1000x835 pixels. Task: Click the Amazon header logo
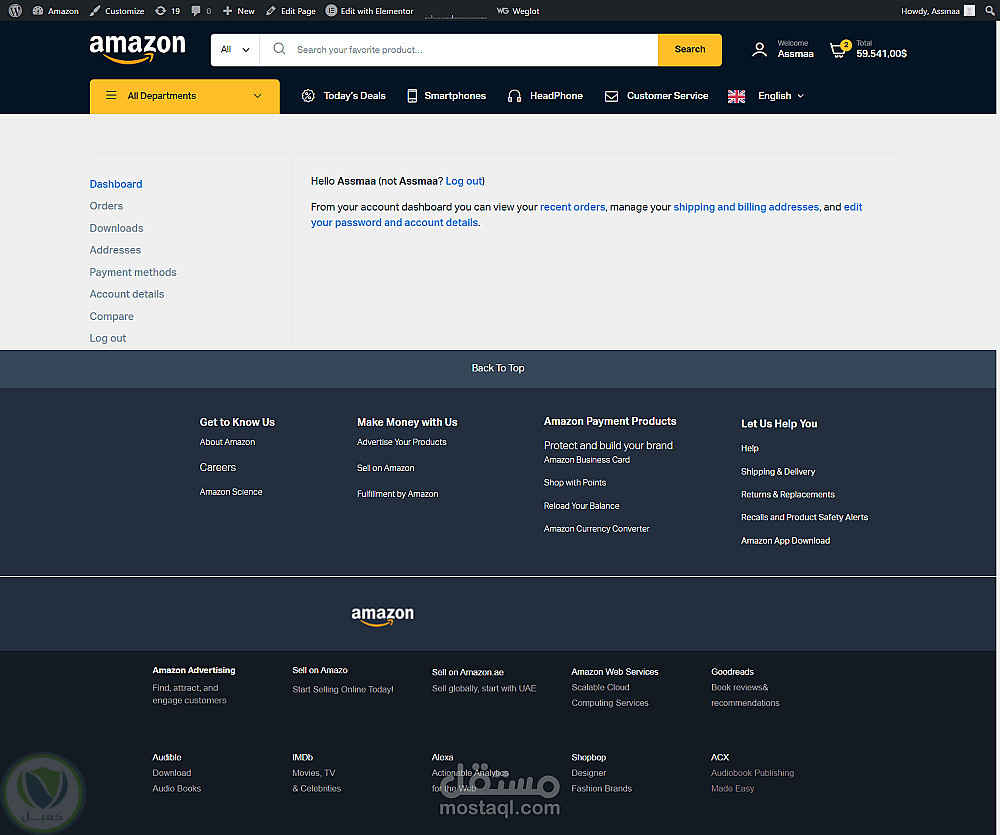pyautogui.click(x=137, y=49)
